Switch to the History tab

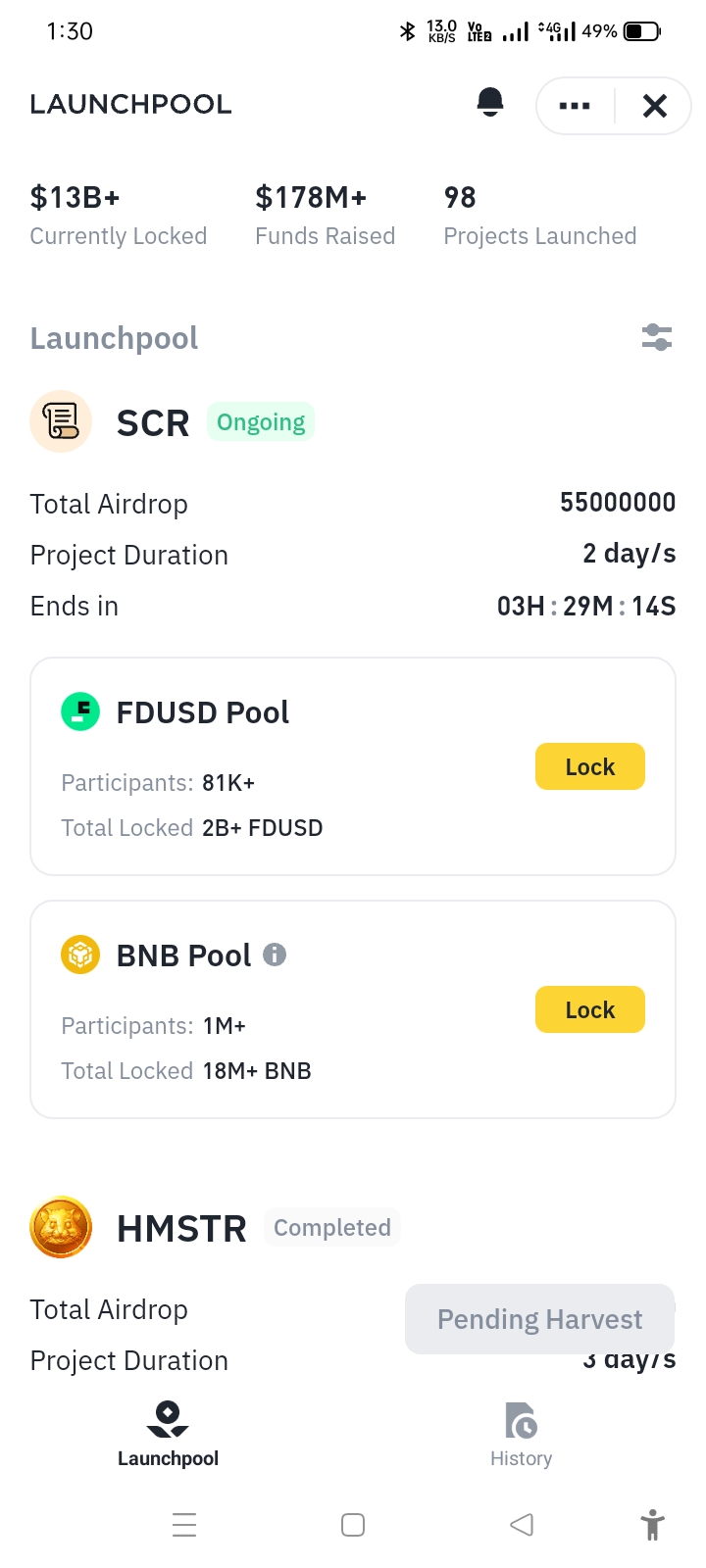(522, 1435)
